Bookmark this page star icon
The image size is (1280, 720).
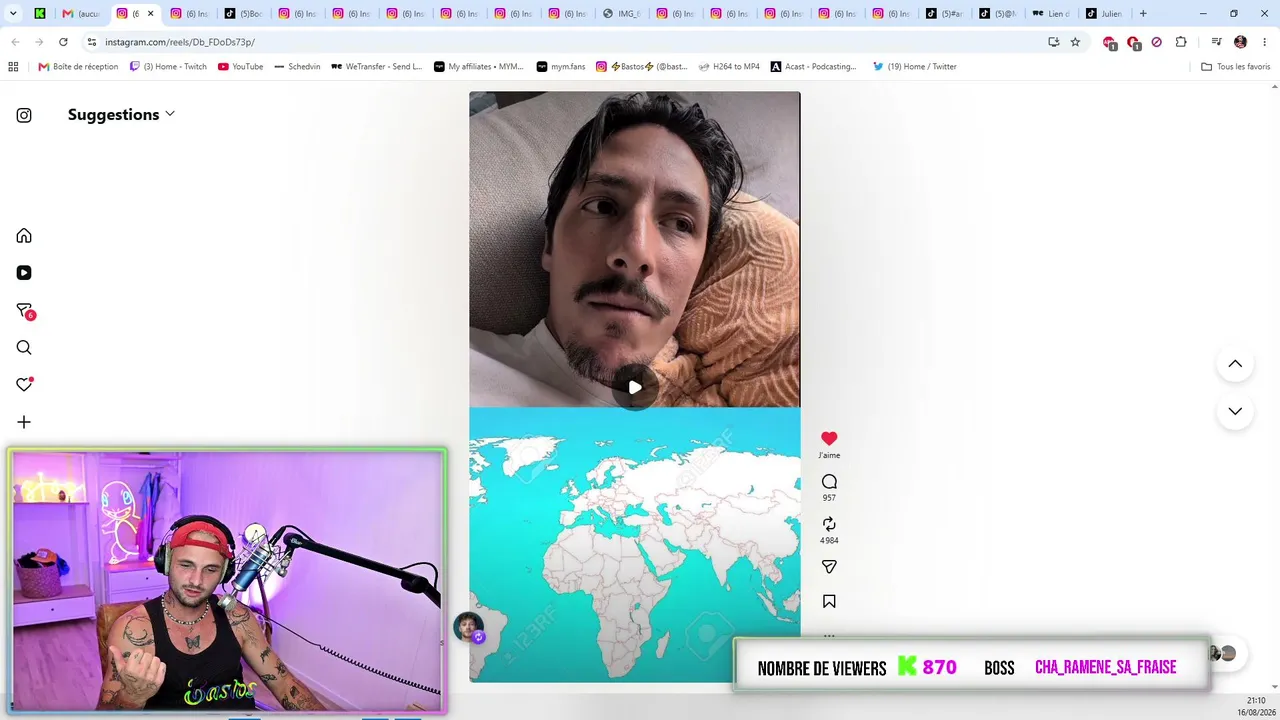coord(1075,42)
